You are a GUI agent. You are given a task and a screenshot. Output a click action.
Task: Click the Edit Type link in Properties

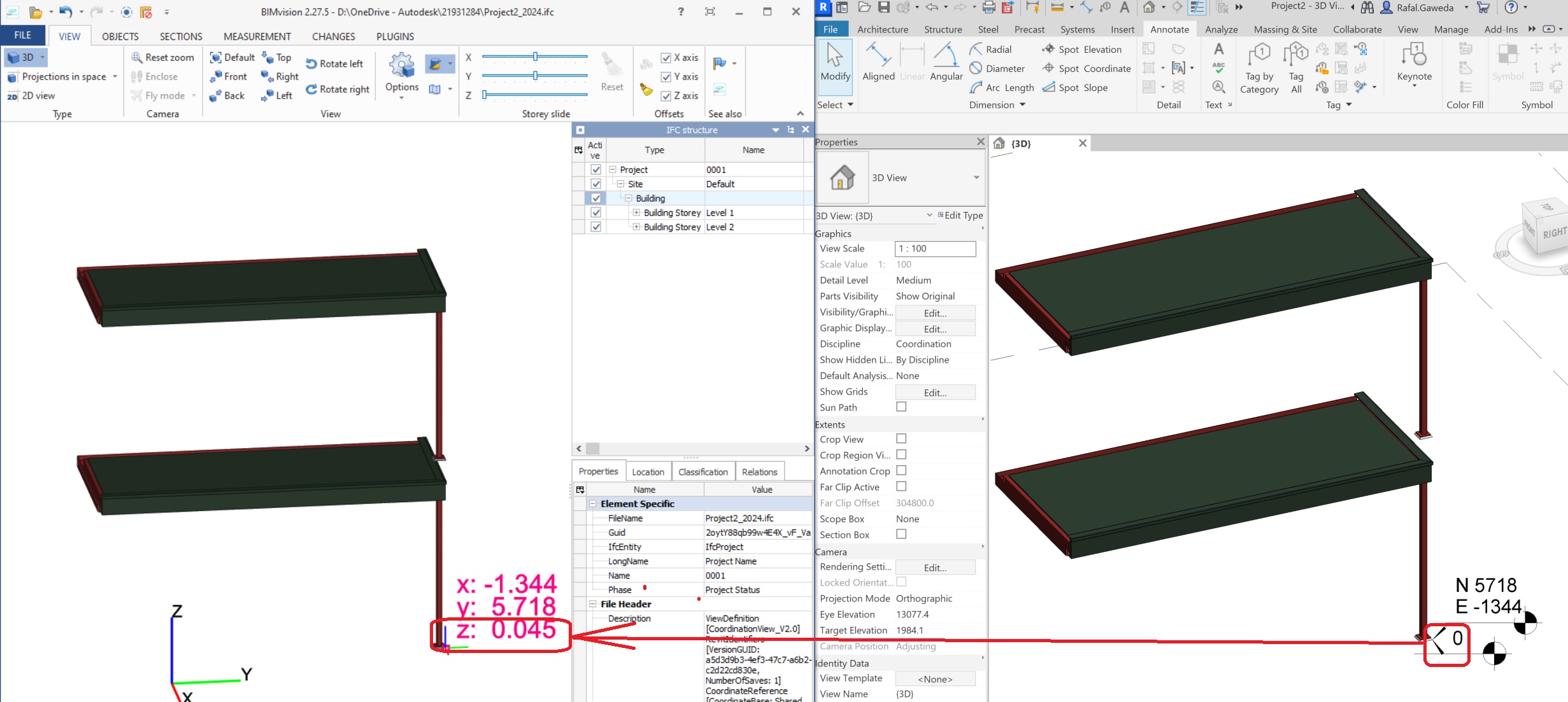(x=964, y=215)
